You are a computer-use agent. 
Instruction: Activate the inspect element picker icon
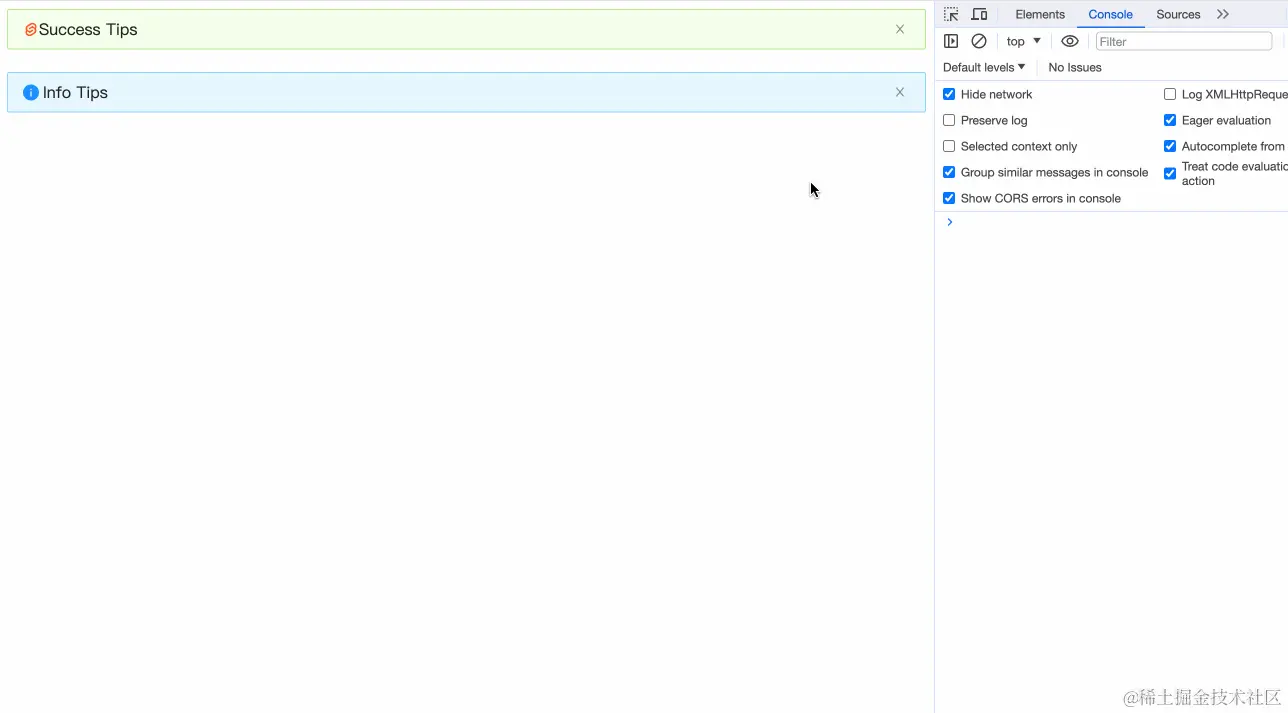pyautogui.click(x=951, y=14)
